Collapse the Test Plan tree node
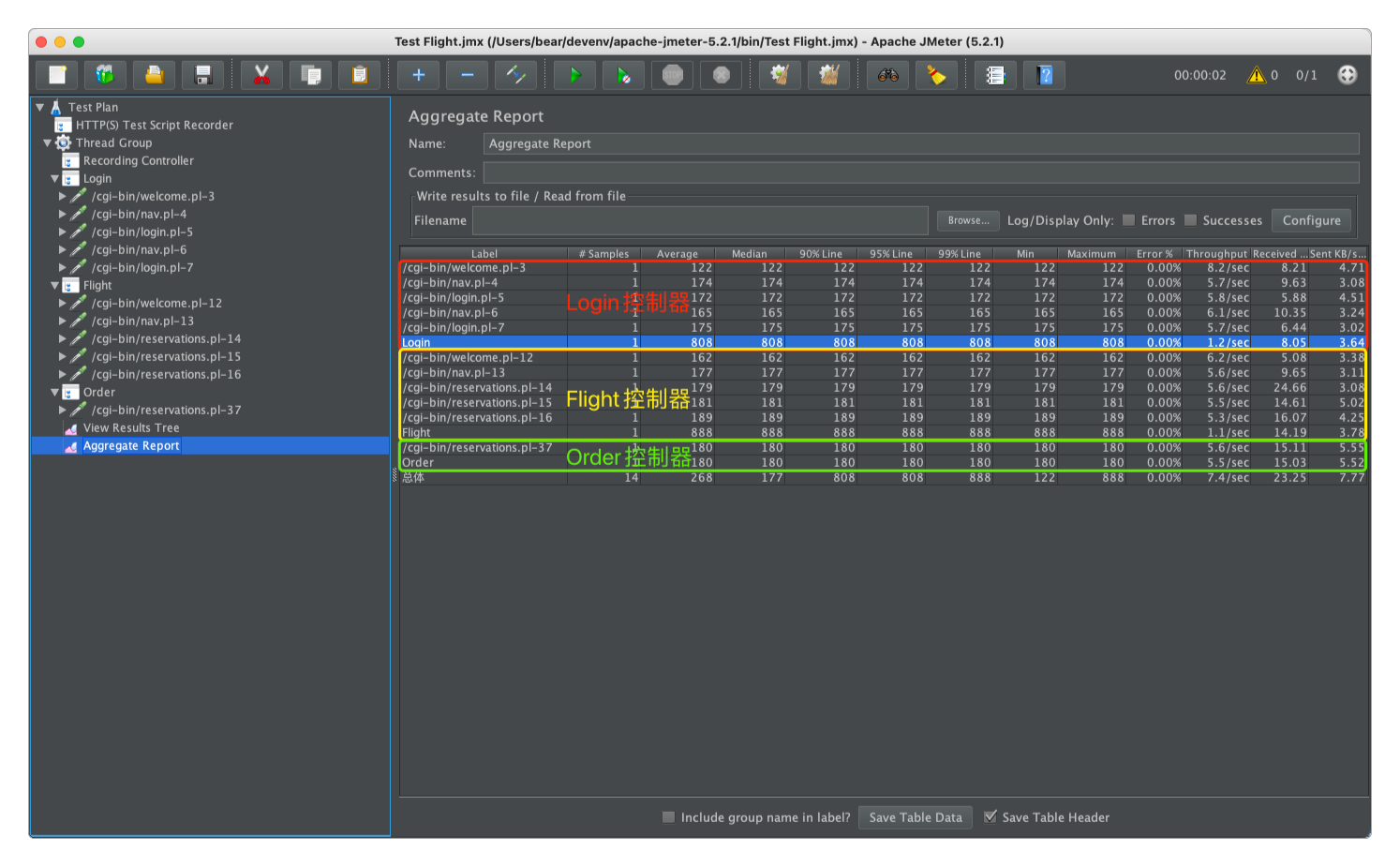Viewport: 1400px width, 867px height. 40,107
